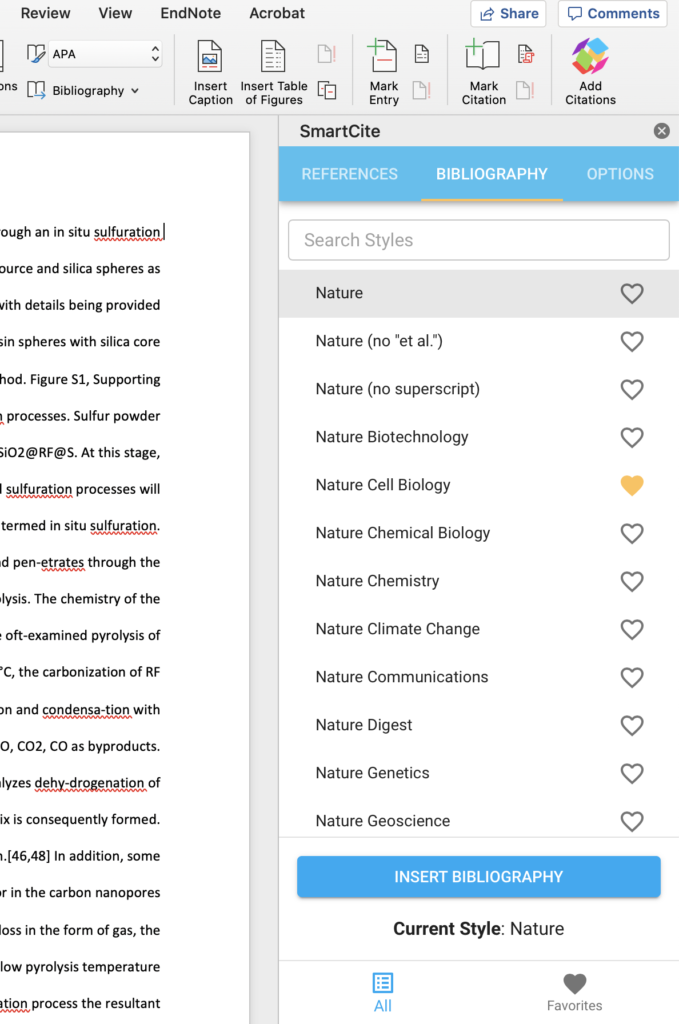Viewport: 679px width, 1024px height.
Task: Favorite the Nature style
Action: point(631,293)
